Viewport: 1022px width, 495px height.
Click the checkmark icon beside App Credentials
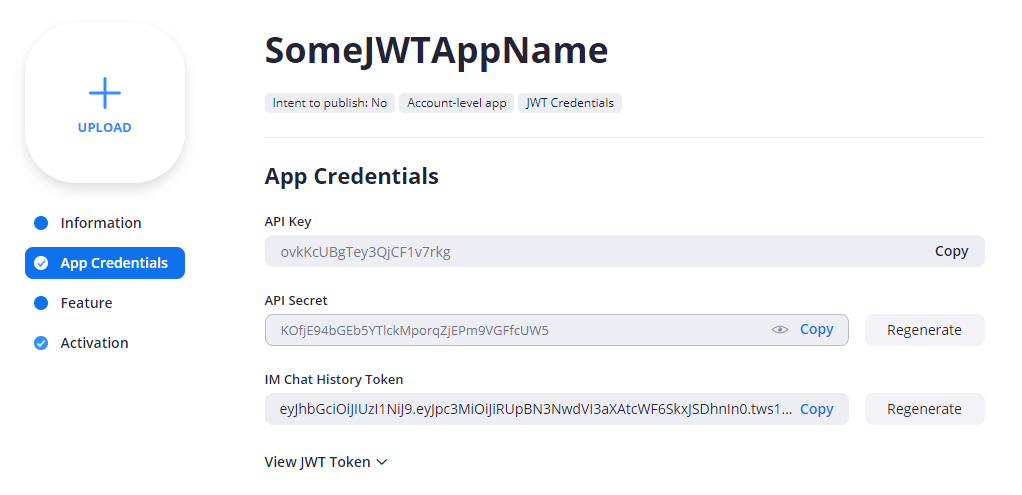(41, 263)
